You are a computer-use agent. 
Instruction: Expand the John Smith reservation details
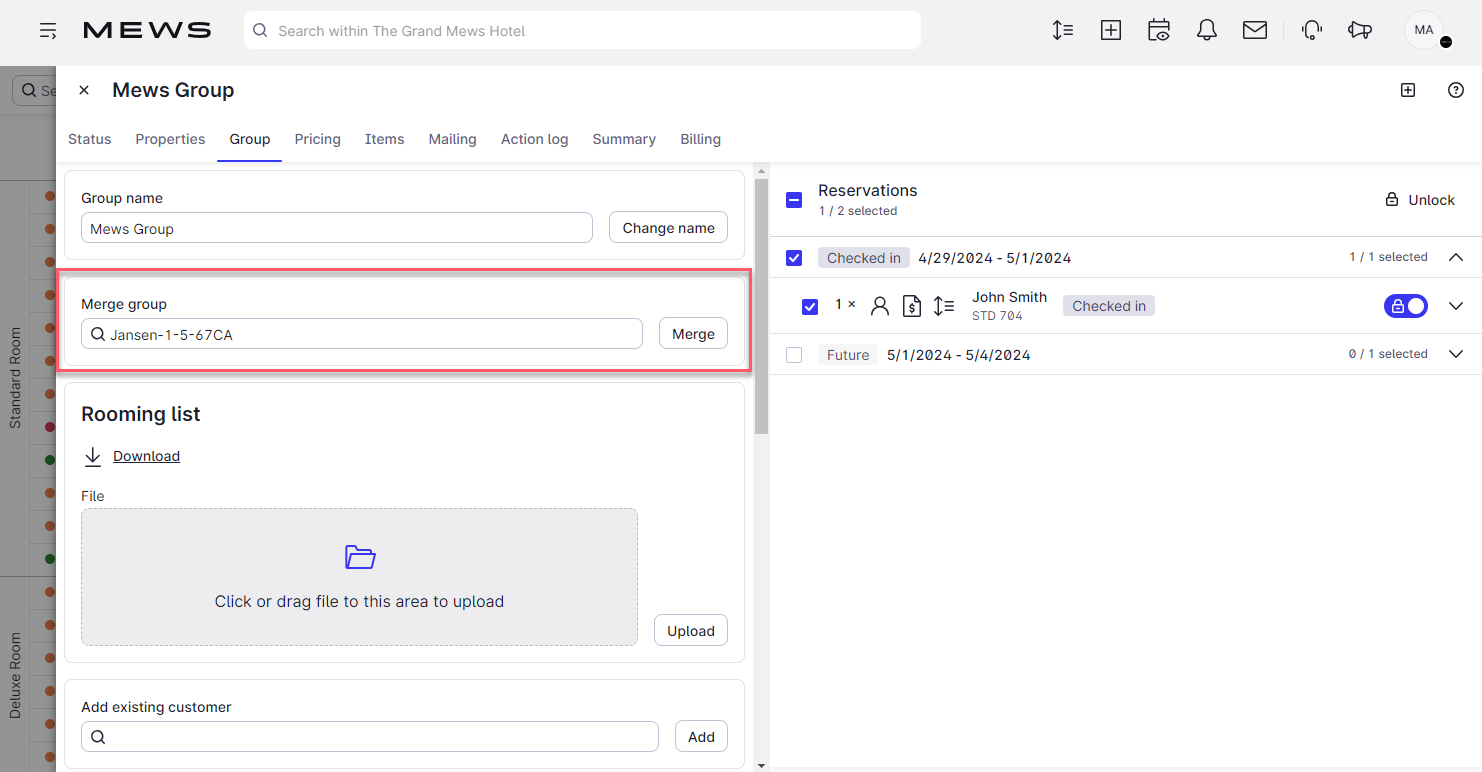1456,306
